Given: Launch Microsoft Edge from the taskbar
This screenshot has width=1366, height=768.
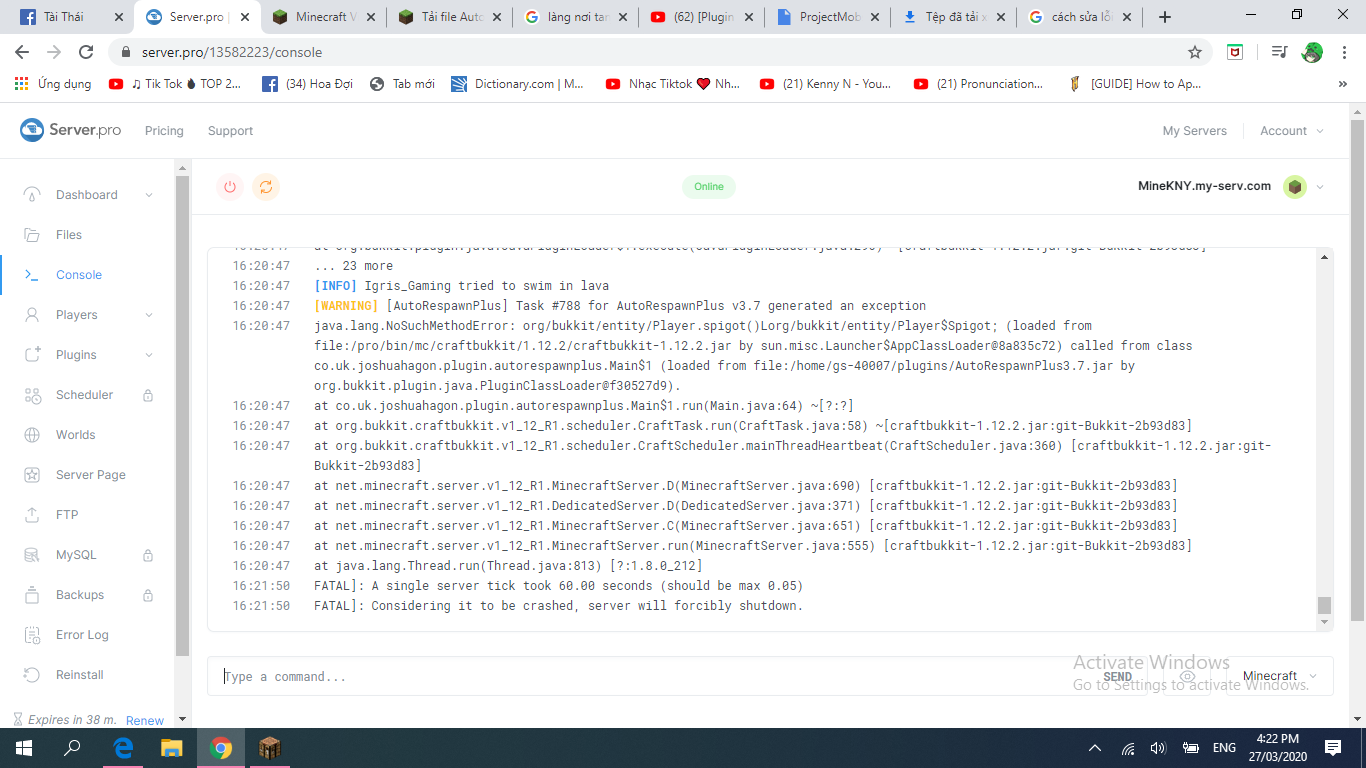Looking at the screenshot, I should [x=123, y=748].
